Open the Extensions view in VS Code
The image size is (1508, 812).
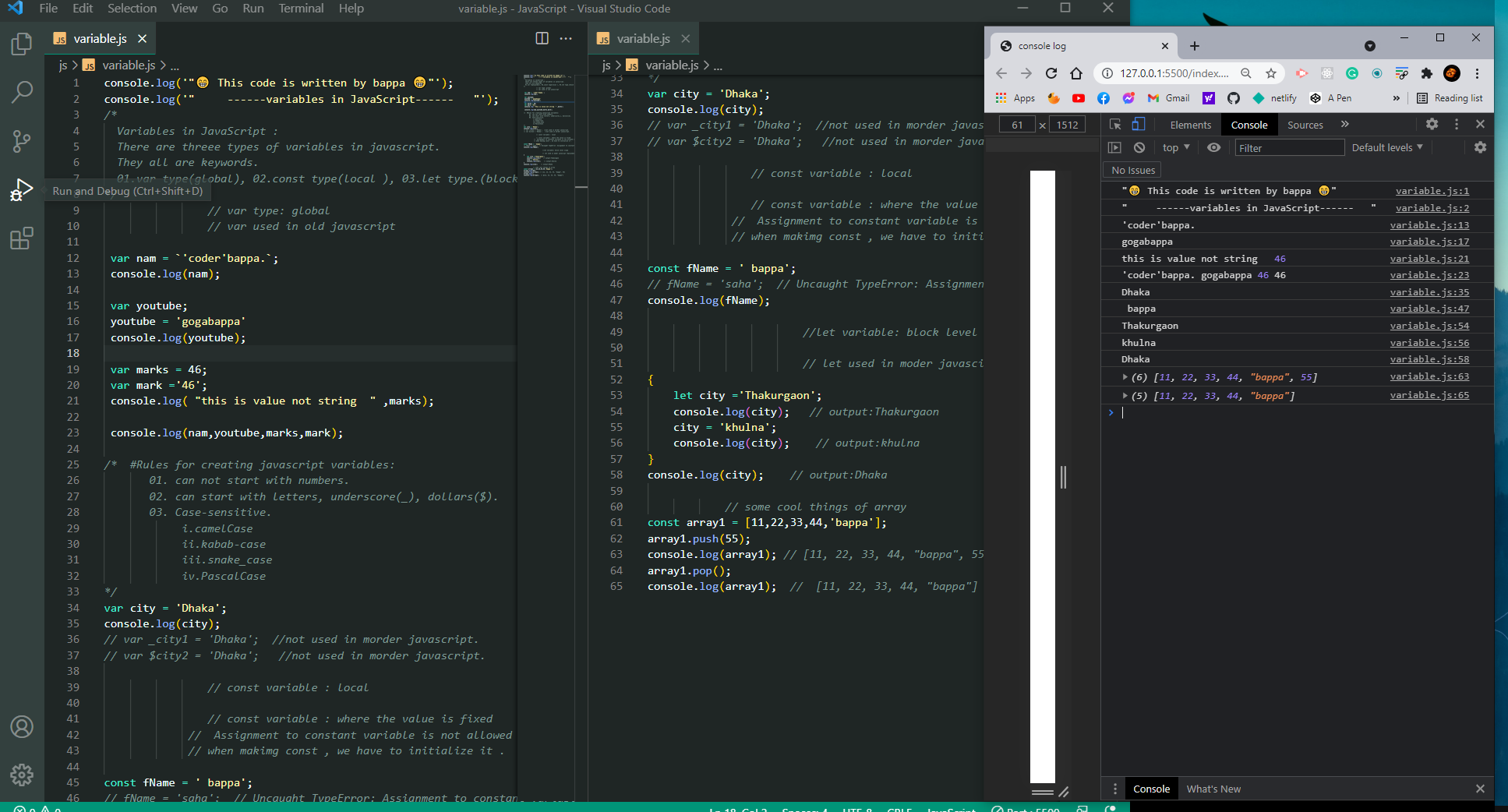[22, 238]
